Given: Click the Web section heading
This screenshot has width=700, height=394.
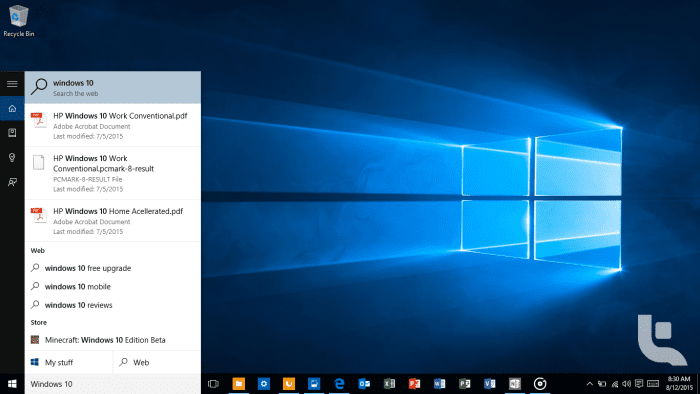Looking at the screenshot, I should [38, 251].
